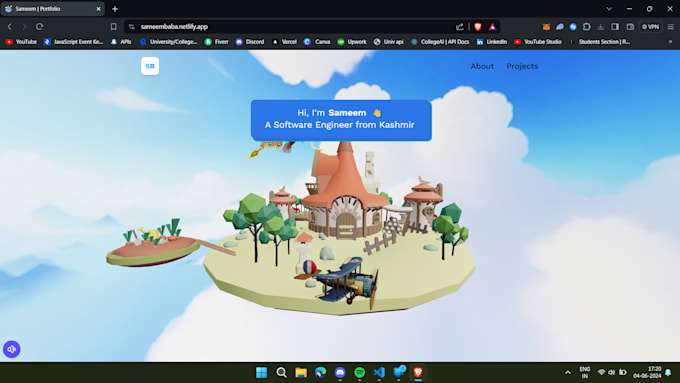This screenshot has height=383, width=680.
Task: Open the share page icon in address bar
Action: [x=460, y=26]
